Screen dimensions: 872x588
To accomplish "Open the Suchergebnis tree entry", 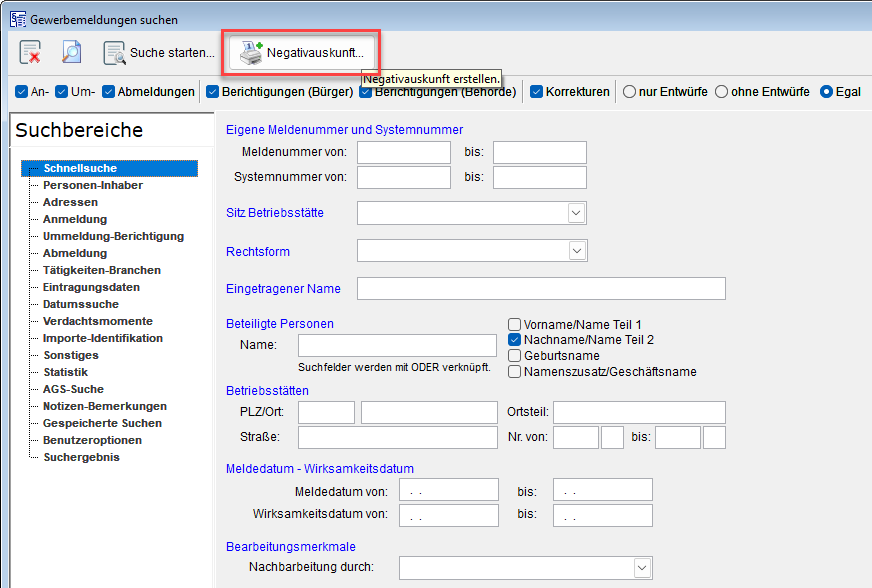I will 80,457.
